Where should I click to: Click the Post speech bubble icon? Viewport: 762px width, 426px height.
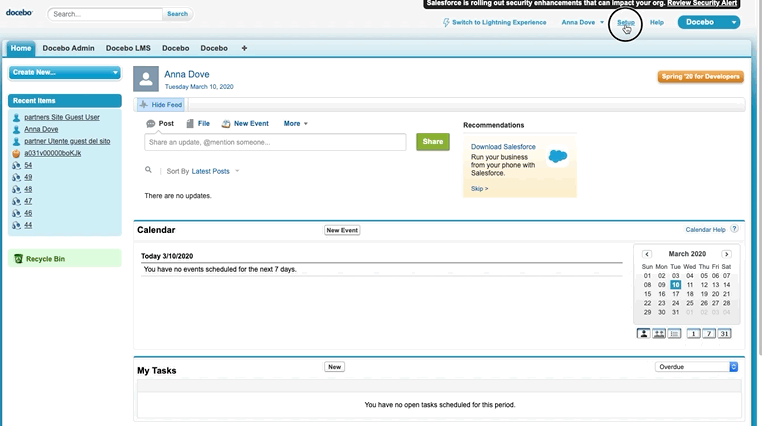point(151,124)
